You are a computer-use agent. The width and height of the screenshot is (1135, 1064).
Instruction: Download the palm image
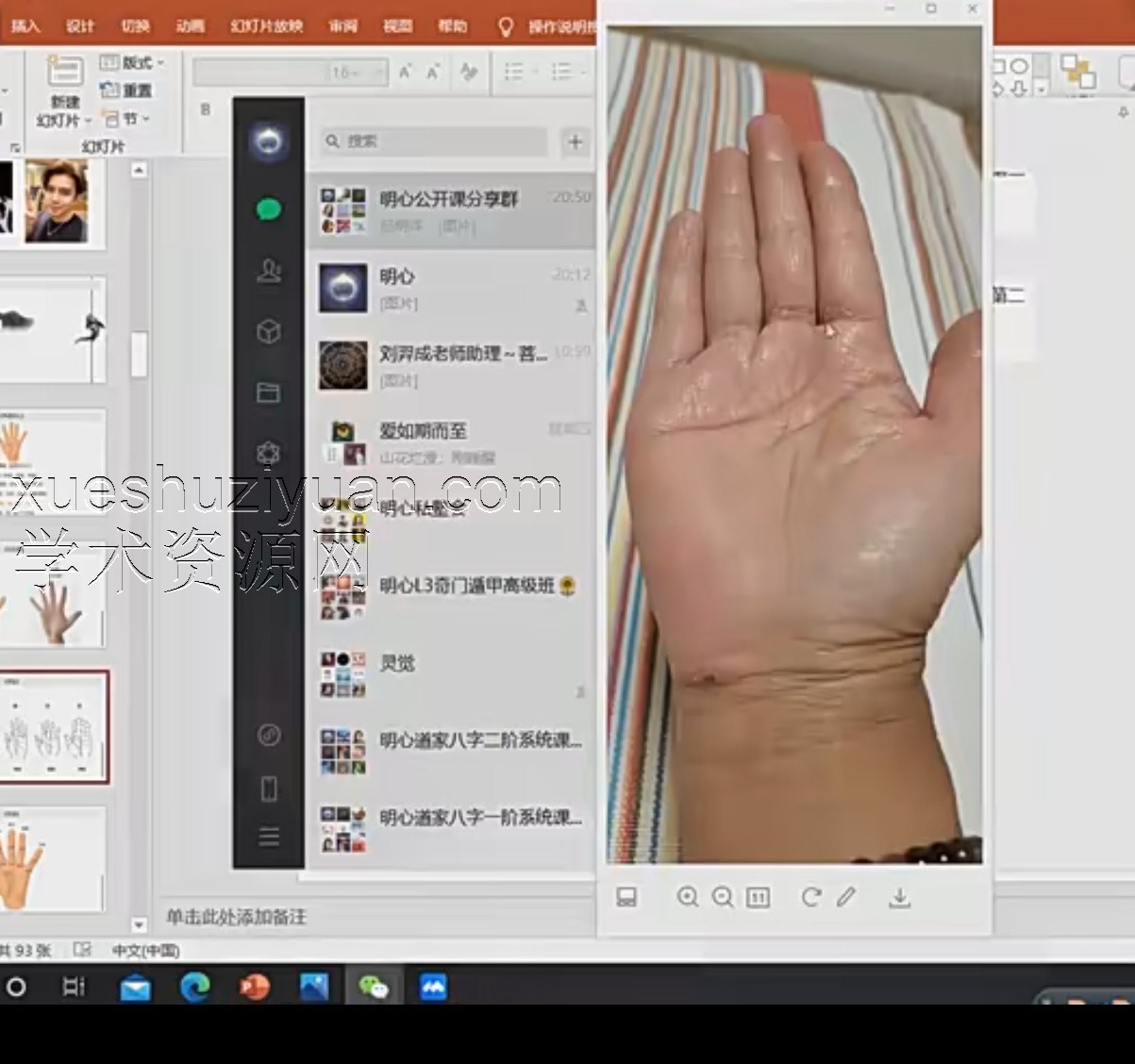pos(901,897)
